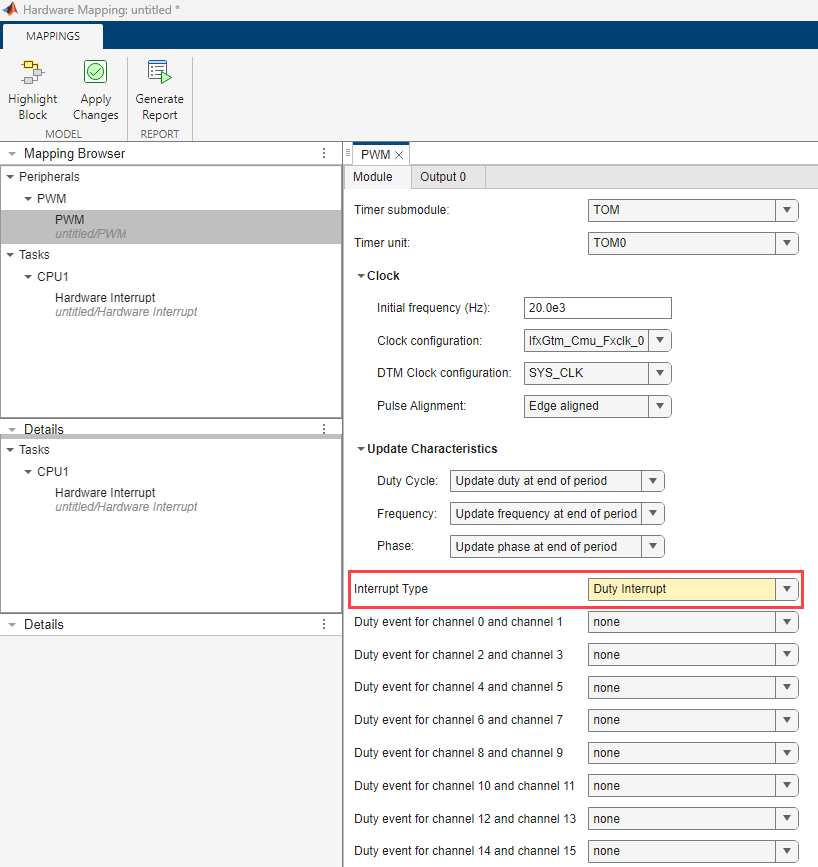This screenshot has width=818, height=867.
Task: Switch to the Output 0 tab
Action: pyautogui.click(x=446, y=176)
